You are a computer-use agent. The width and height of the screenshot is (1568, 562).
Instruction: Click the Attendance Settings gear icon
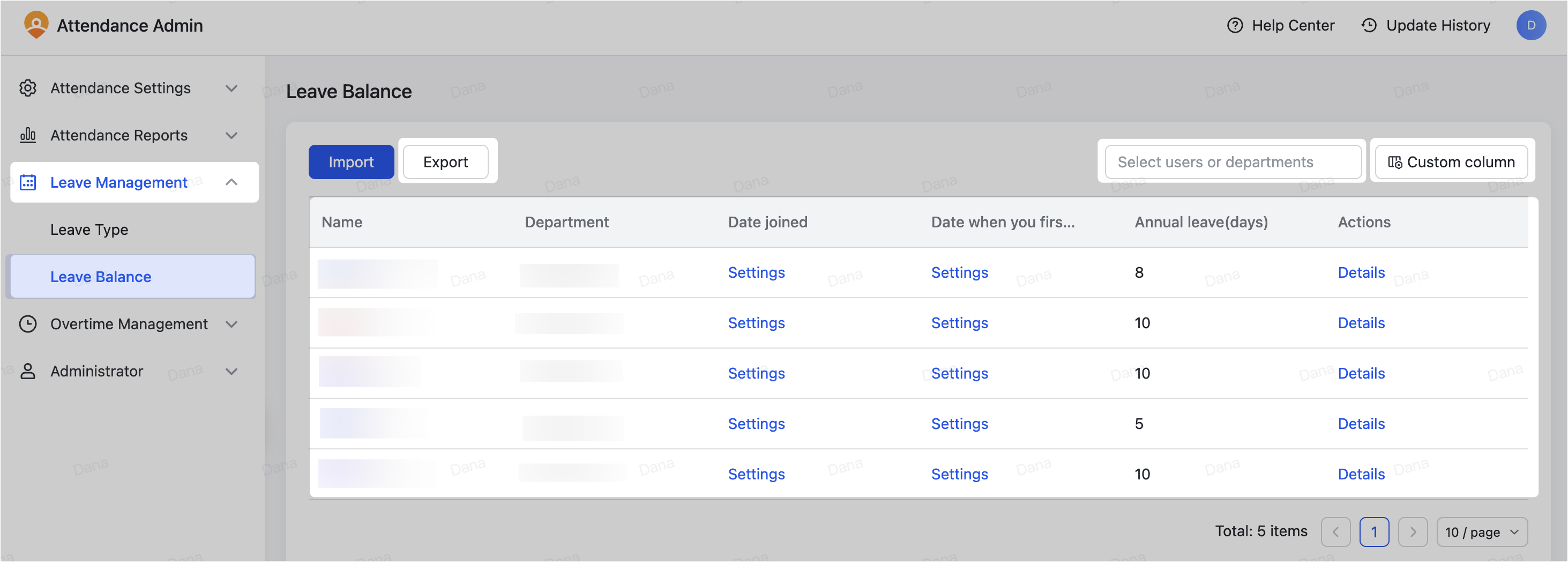[x=28, y=88]
